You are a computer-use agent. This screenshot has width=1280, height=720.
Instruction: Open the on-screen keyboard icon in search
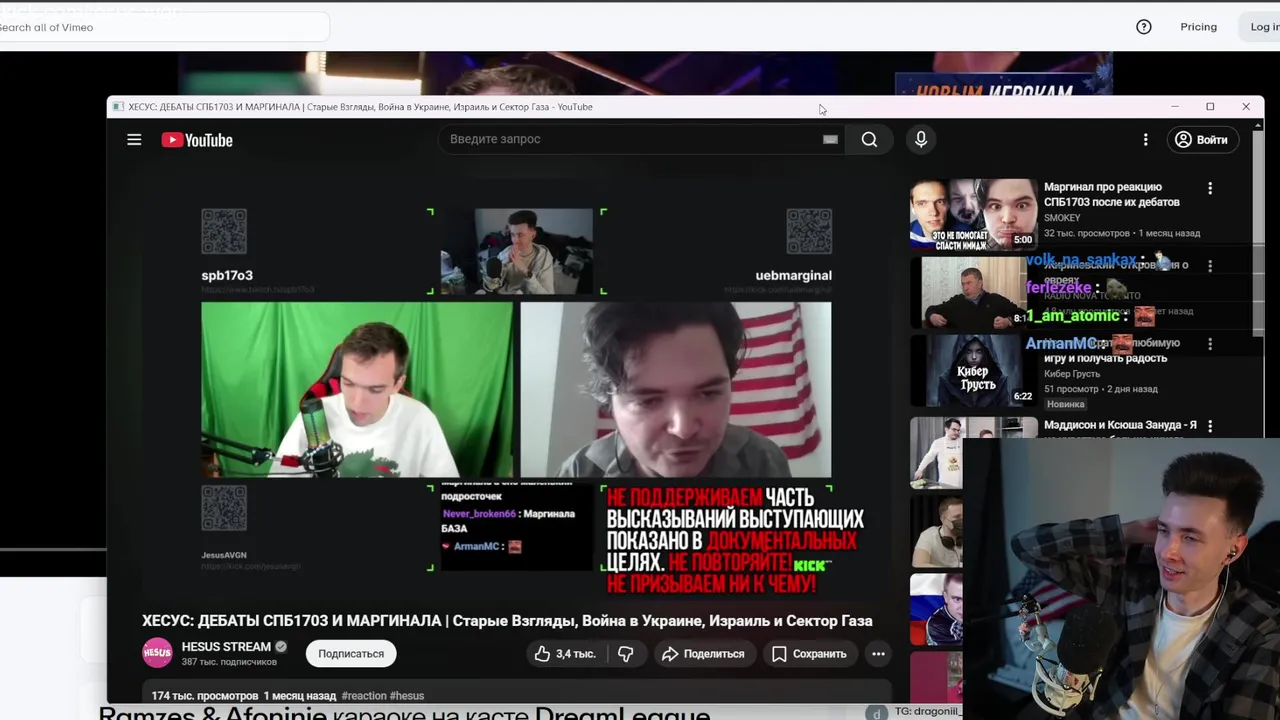(x=830, y=139)
